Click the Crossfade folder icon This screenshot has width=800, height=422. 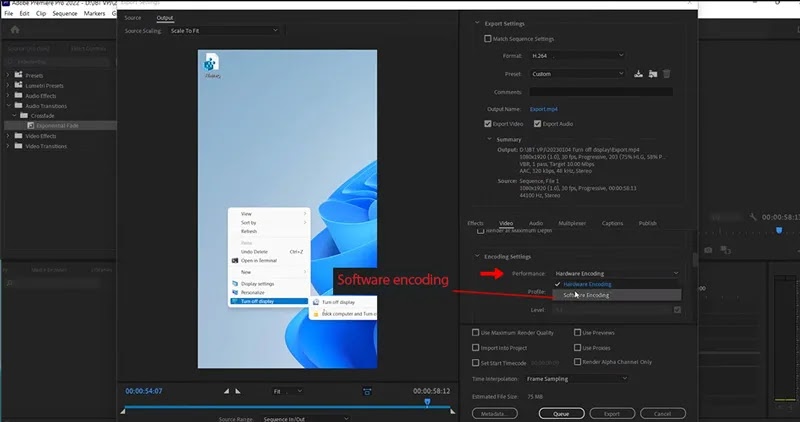(24, 115)
